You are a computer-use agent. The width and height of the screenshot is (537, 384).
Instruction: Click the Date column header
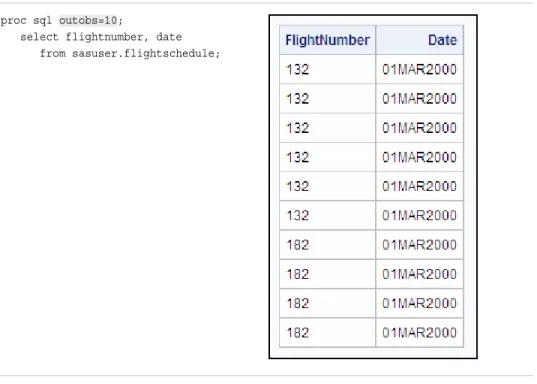click(420, 40)
